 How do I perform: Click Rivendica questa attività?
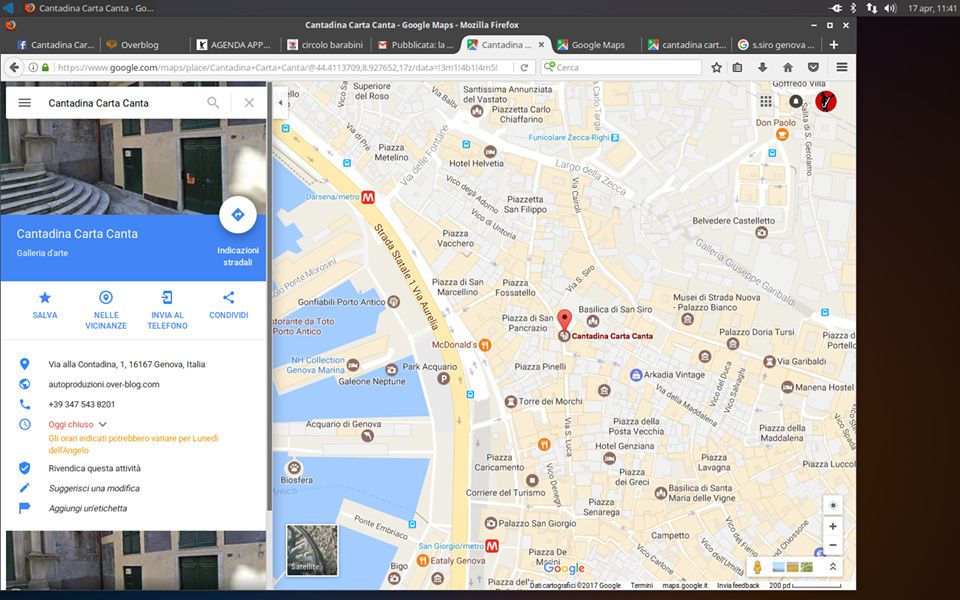(94, 468)
